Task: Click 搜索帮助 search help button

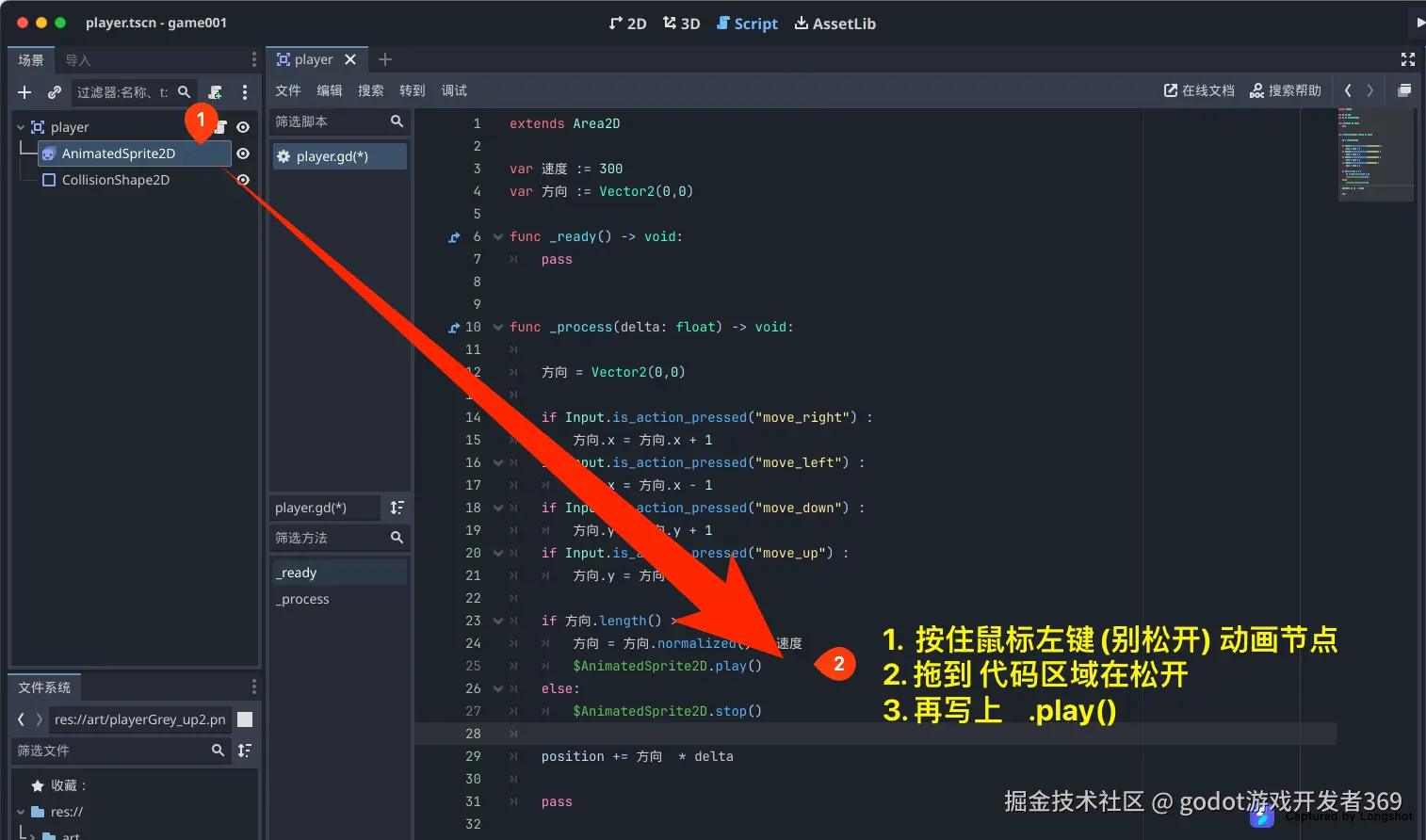Action: (x=1285, y=90)
